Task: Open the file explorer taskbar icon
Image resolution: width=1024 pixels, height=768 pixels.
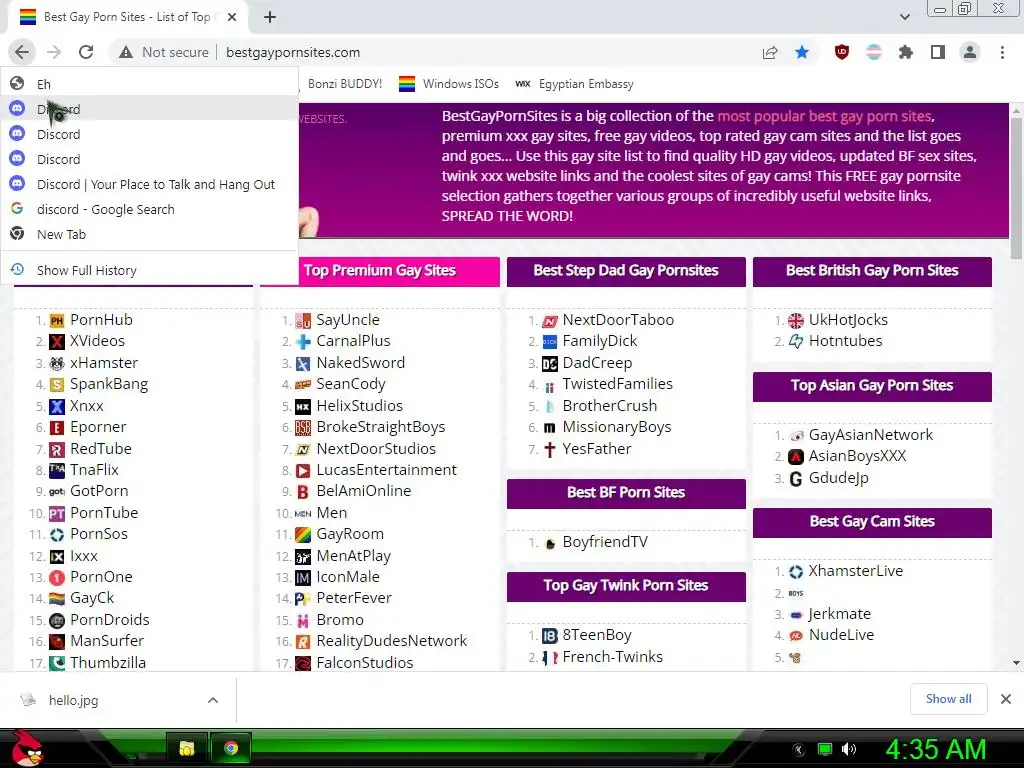Action: point(187,748)
